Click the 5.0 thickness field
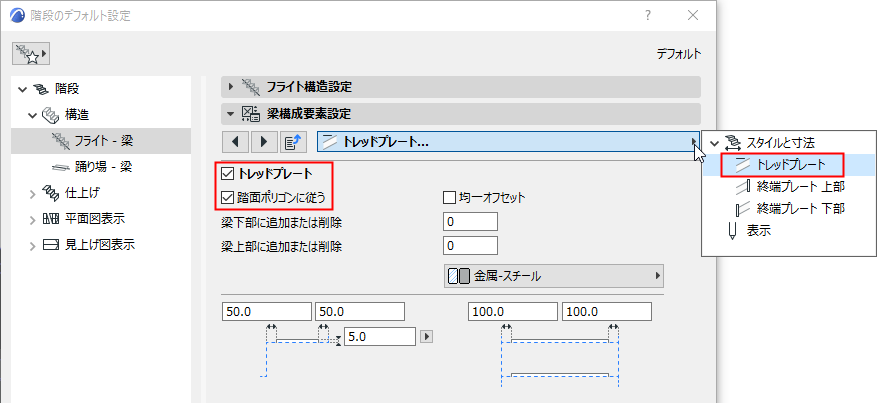877x403 pixels. pyautogui.click(x=380, y=336)
